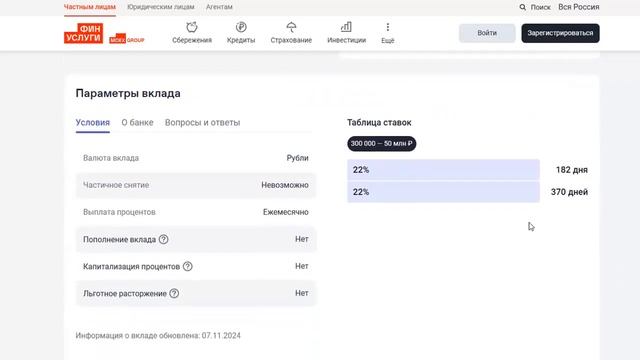Click the Валюта вклада label

[111, 158]
